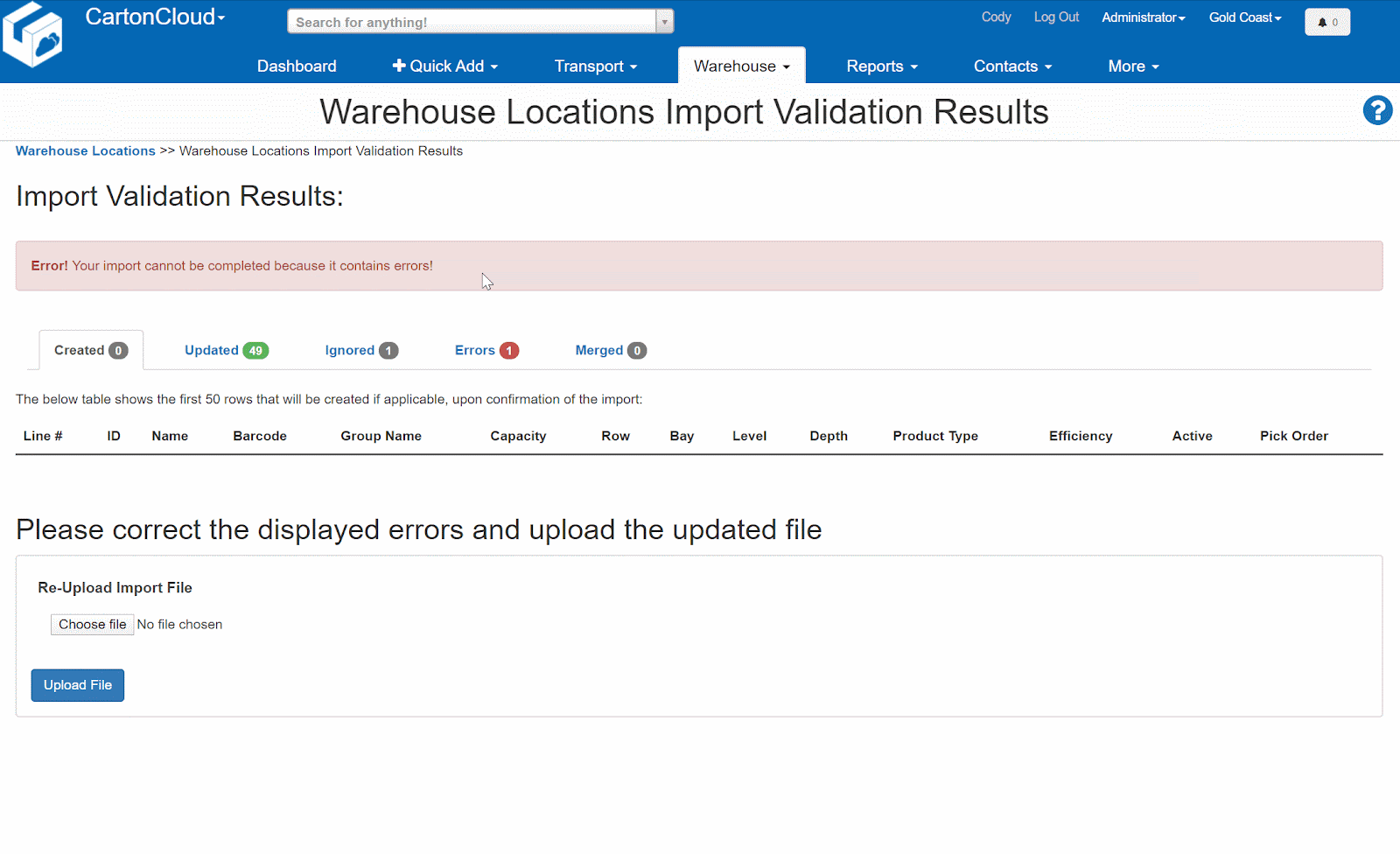Switch to the Updated tab

pos(226,350)
